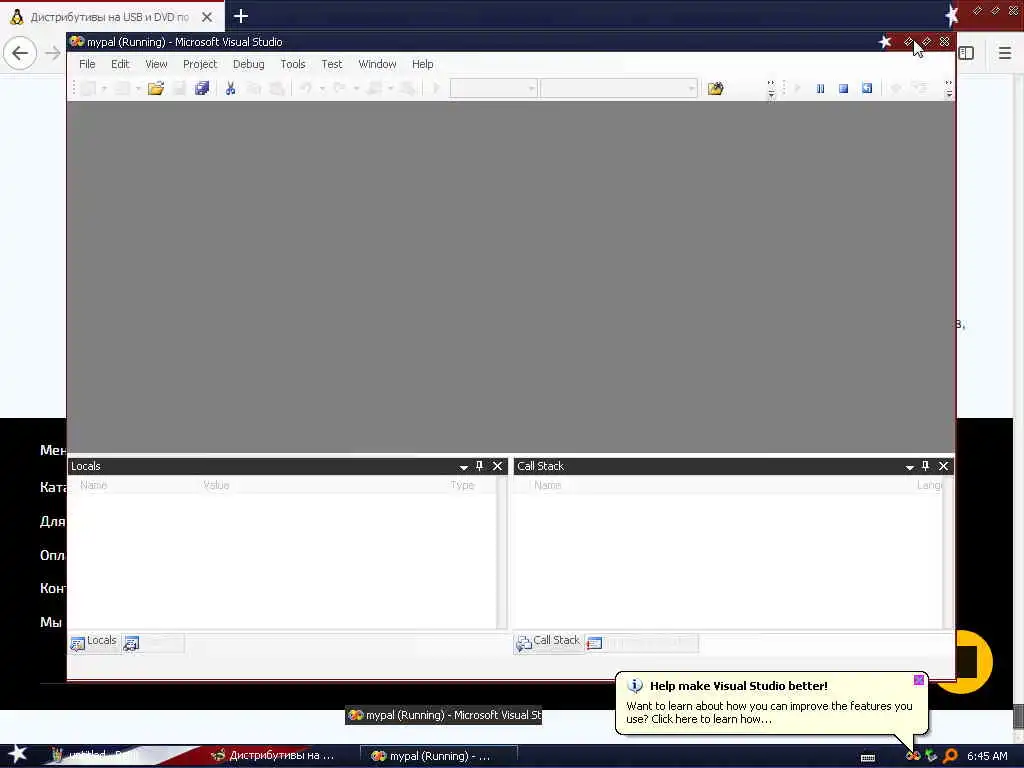Pin the Locals panel with auto-hide icon
1024x768 pixels.
pyautogui.click(x=479, y=466)
